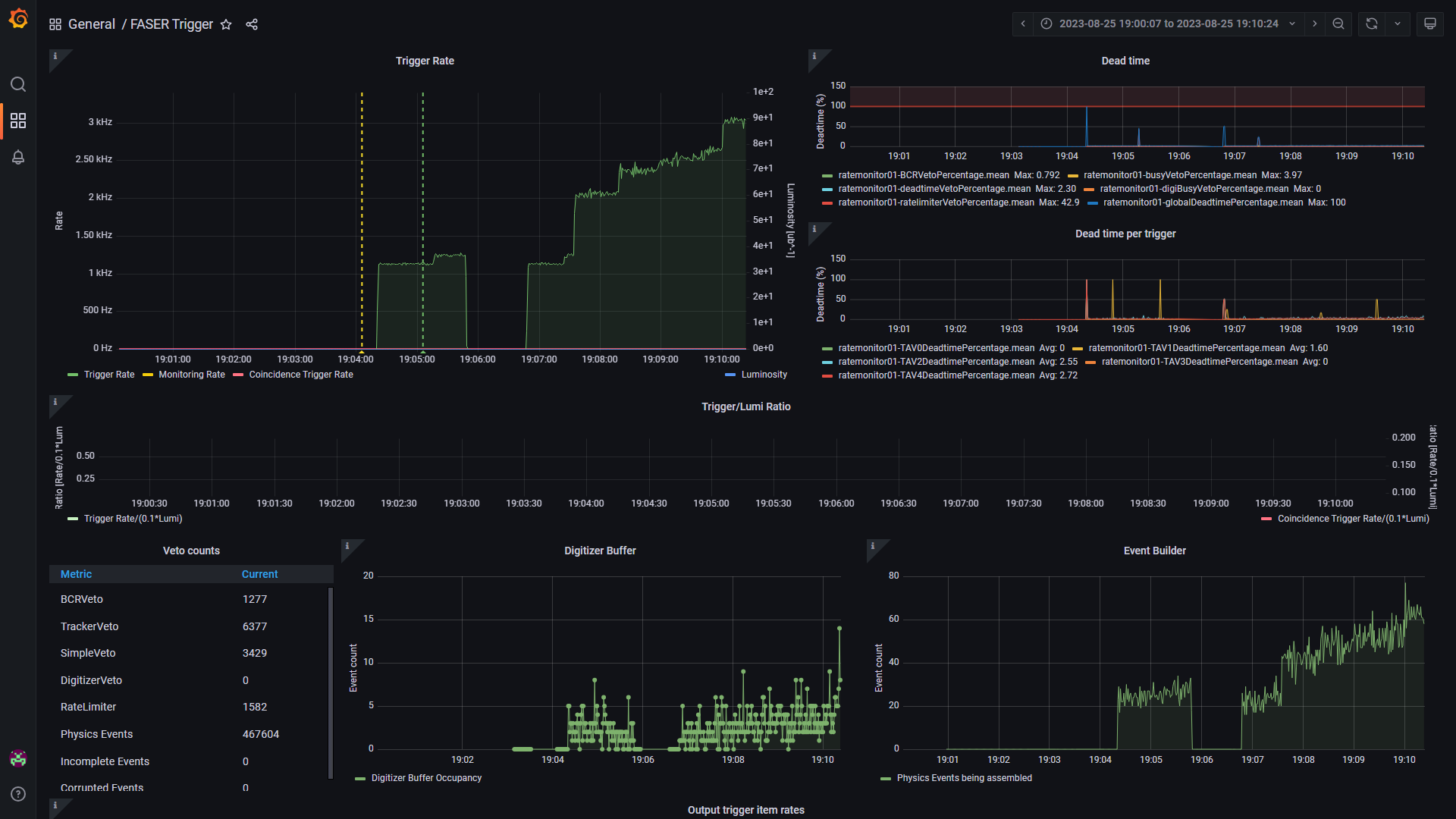The height and width of the screenshot is (819, 1456).
Task: Open the Help question mark icon
Action: point(18,794)
